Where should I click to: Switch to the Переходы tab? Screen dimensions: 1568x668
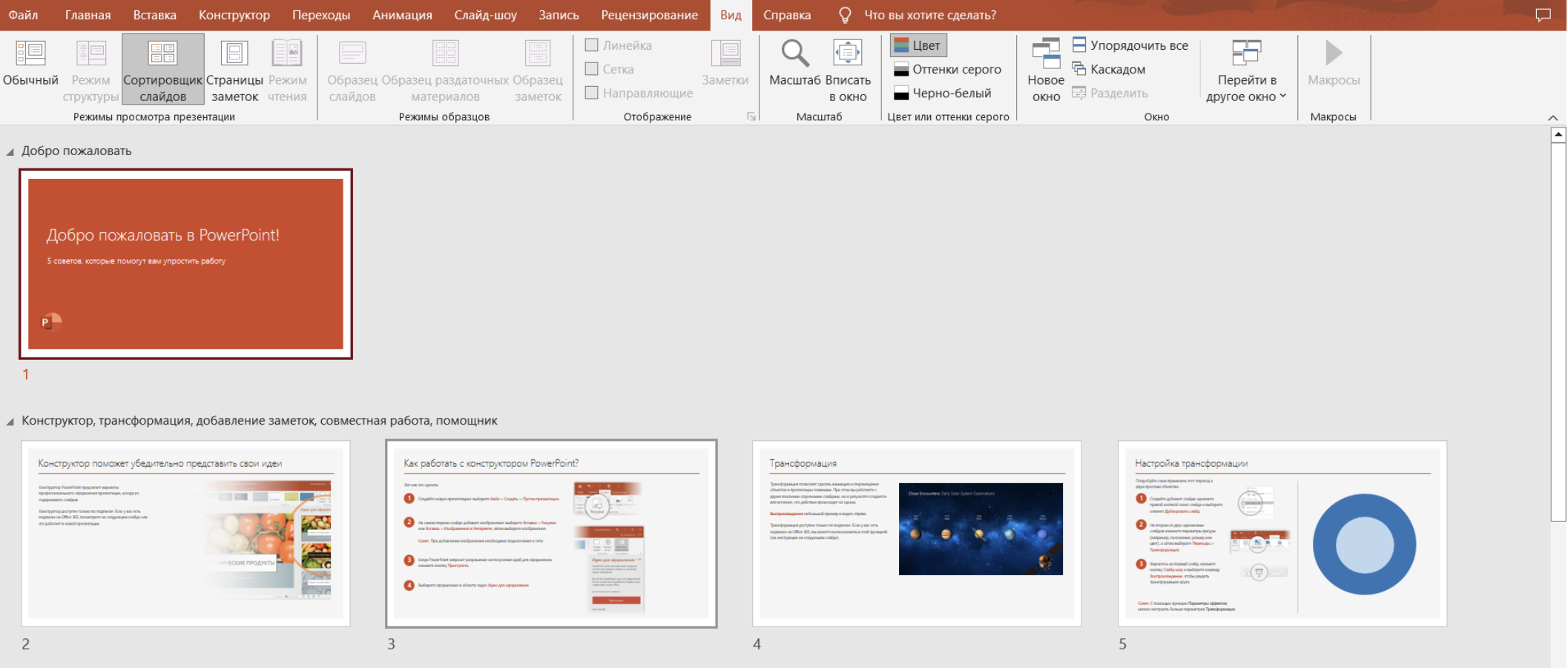tap(321, 15)
